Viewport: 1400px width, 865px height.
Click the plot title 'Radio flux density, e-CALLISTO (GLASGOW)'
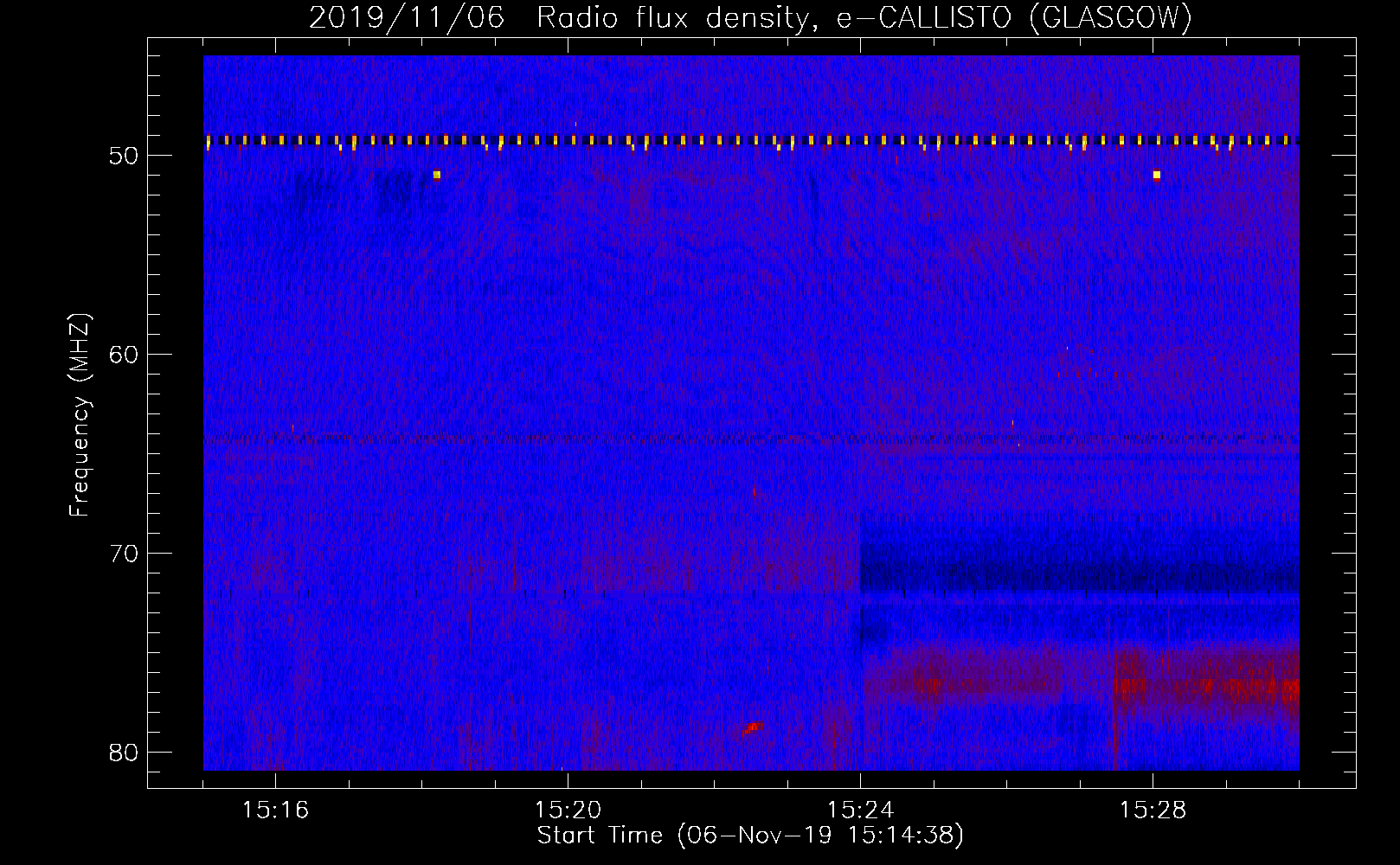[864, 17]
